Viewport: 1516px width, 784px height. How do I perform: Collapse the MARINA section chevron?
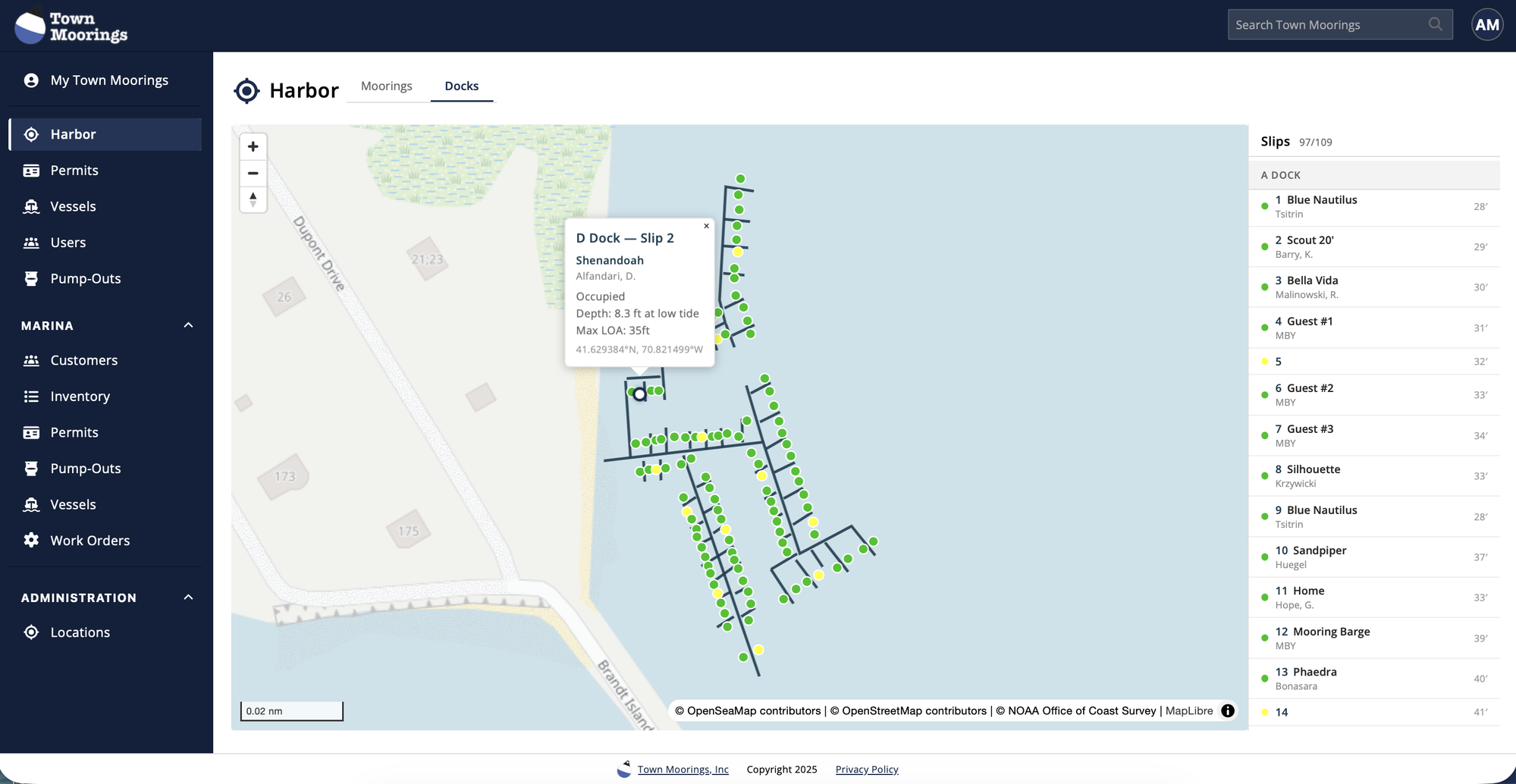coord(188,325)
